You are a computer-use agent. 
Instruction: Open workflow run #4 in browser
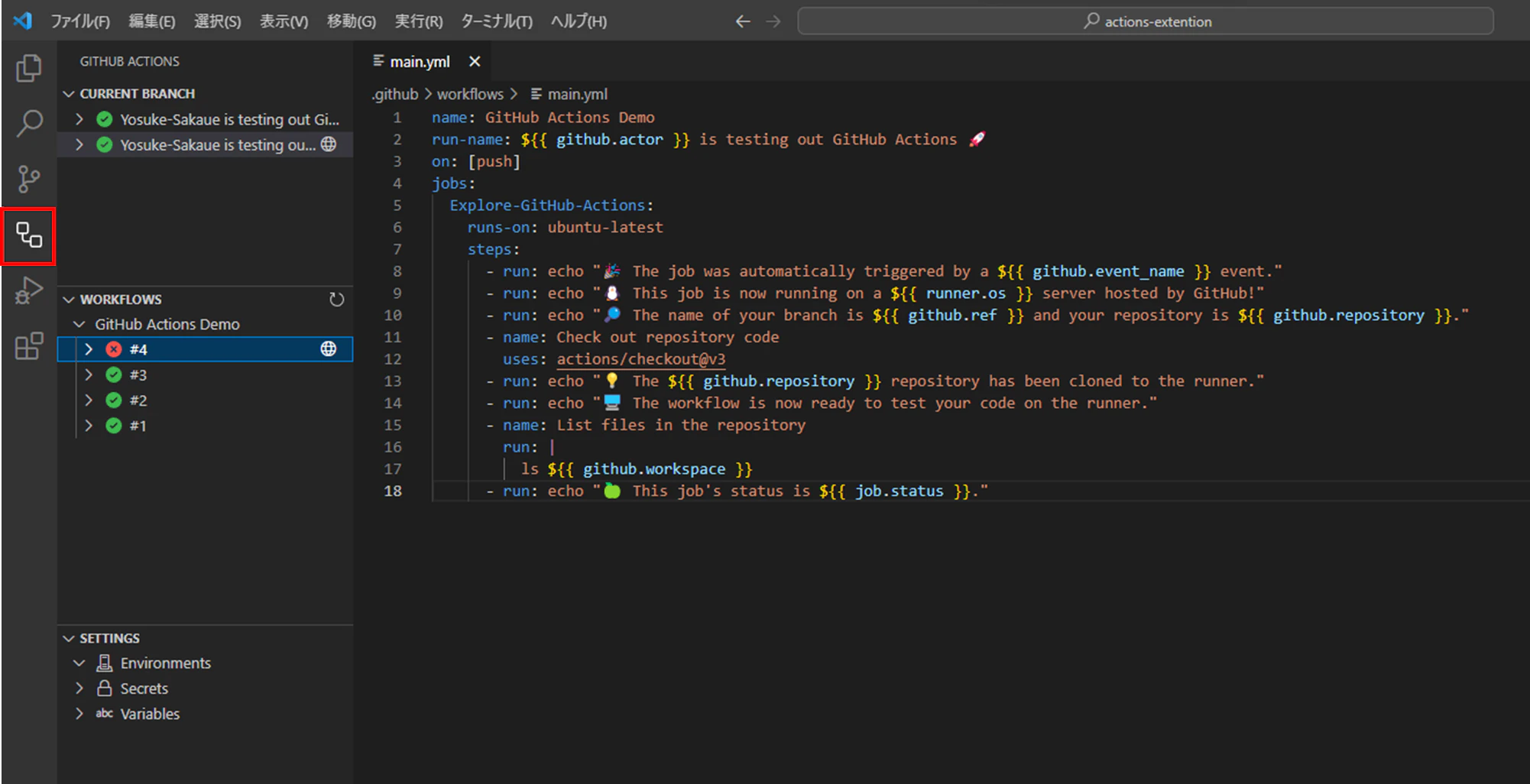(329, 349)
